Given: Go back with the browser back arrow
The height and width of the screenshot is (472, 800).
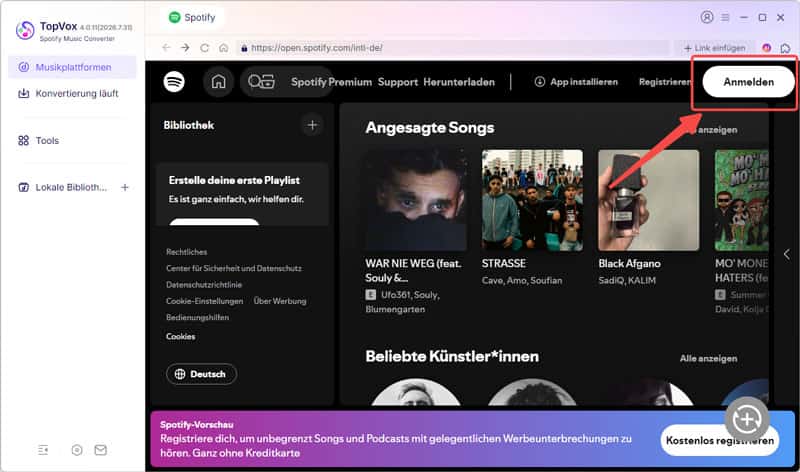Looking at the screenshot, I should coord(166,47).
